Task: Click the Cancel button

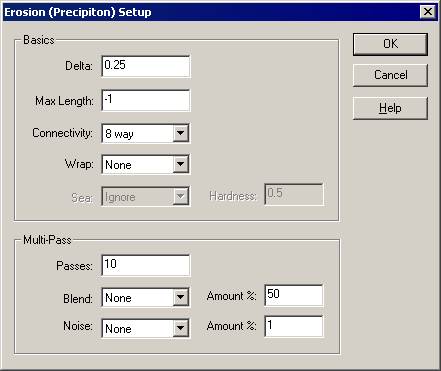Action: point(390,75)
